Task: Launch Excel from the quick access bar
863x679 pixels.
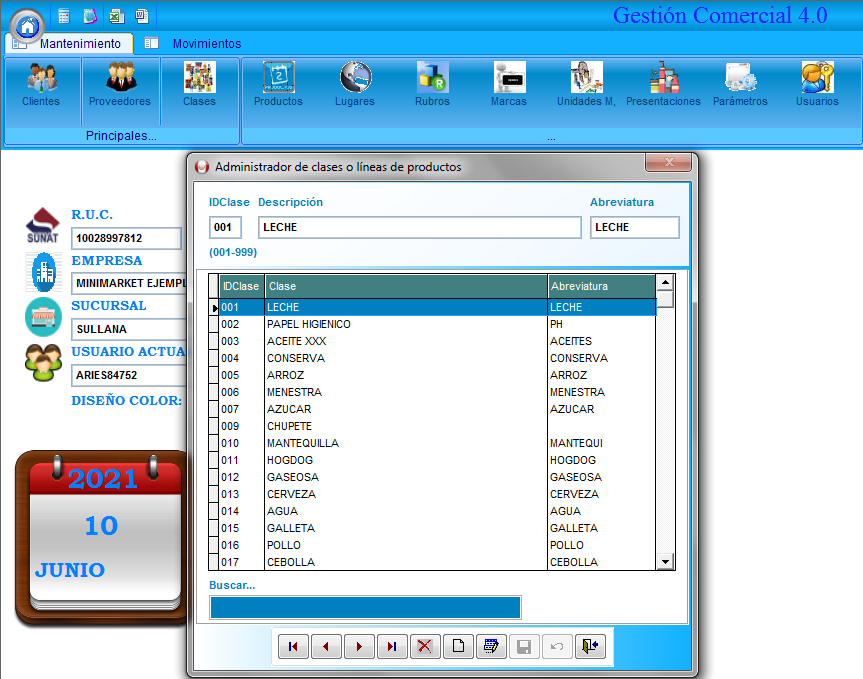Action: click(x=116, y=16)
